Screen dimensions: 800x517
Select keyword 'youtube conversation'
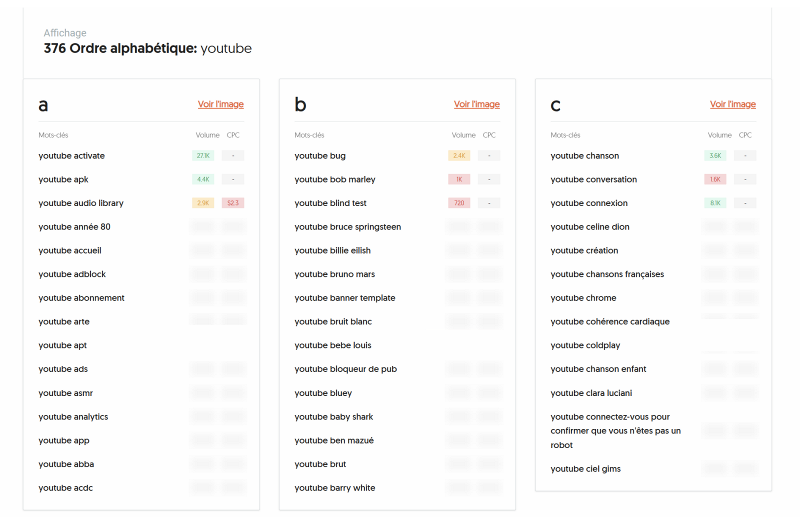594,180
